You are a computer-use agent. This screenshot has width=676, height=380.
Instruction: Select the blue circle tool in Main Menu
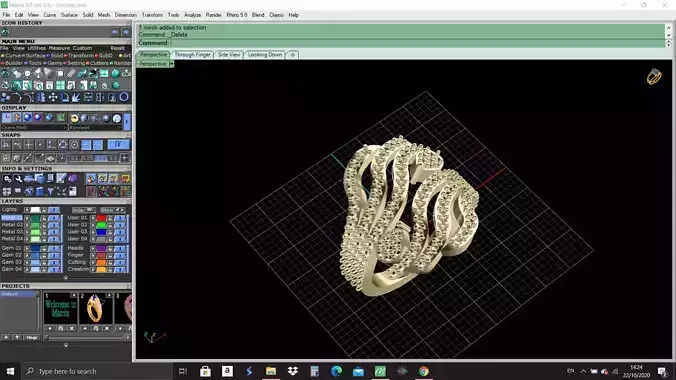[124, 97]
